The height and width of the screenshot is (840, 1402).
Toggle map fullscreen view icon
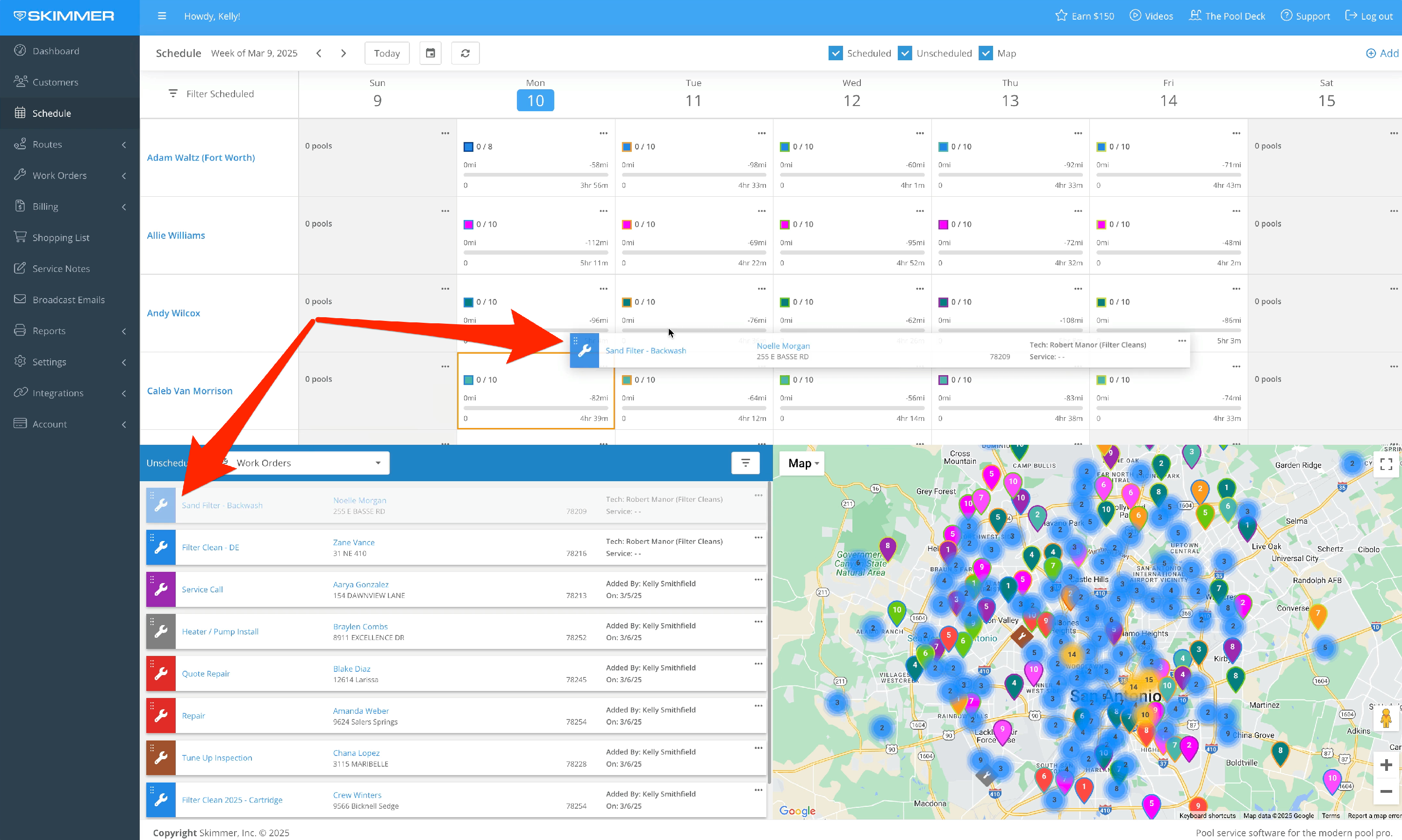coord(1386,464)
